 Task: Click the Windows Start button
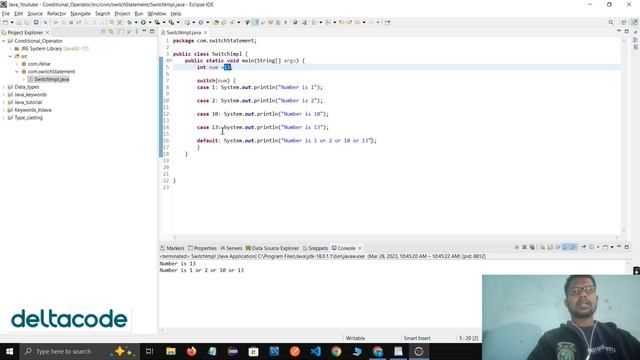[x=9, y=351]
